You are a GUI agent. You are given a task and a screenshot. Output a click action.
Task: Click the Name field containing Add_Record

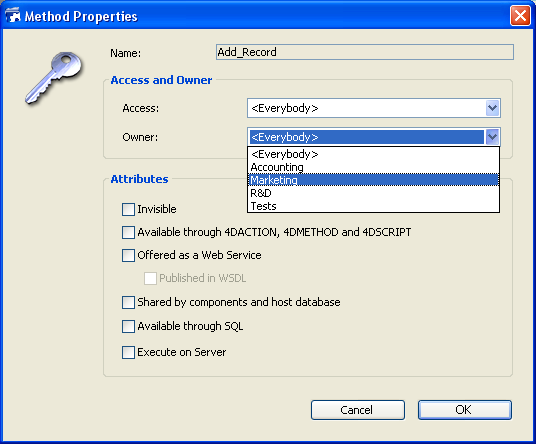click(x=365, y=52)
